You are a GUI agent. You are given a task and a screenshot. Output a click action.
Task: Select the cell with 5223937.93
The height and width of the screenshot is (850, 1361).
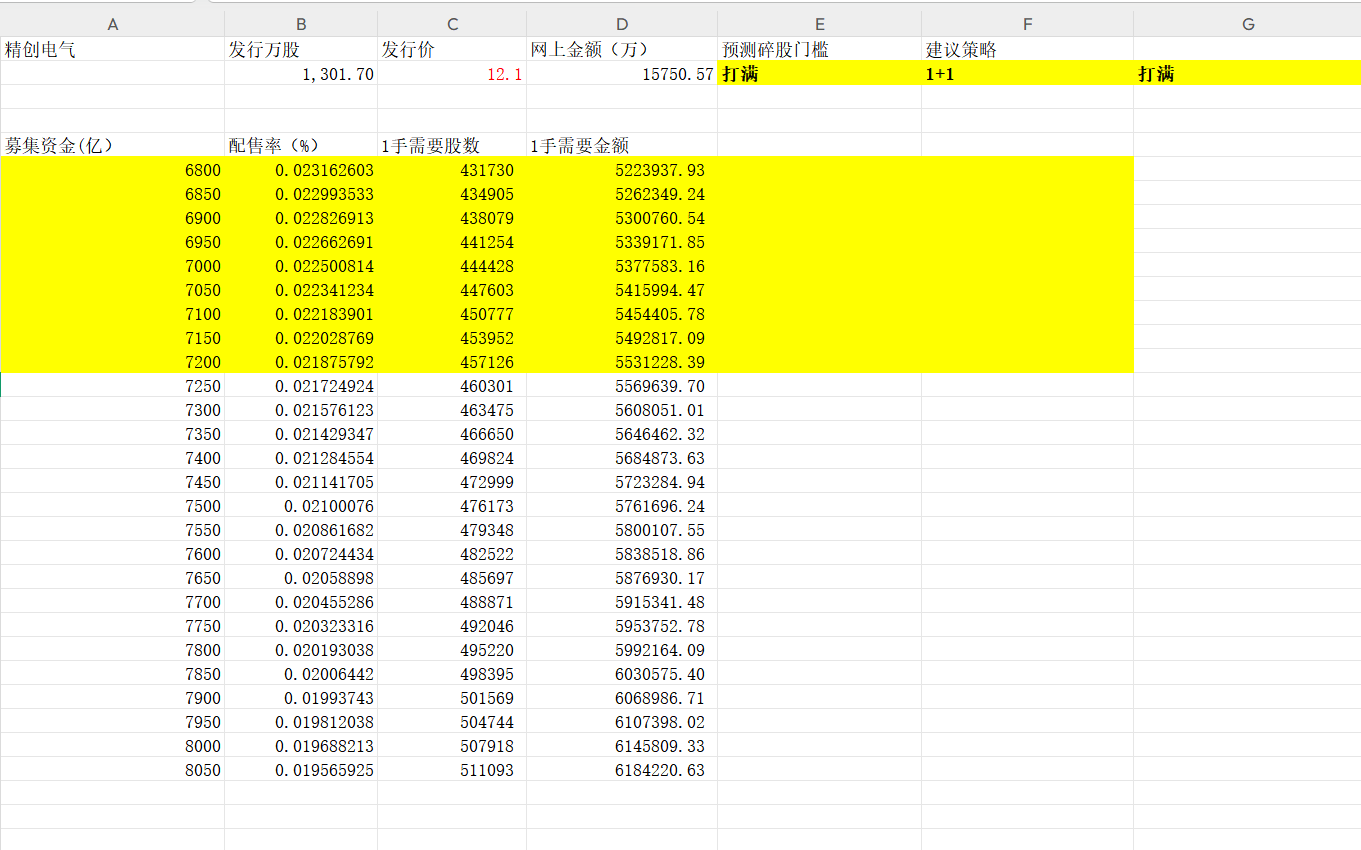622,170
